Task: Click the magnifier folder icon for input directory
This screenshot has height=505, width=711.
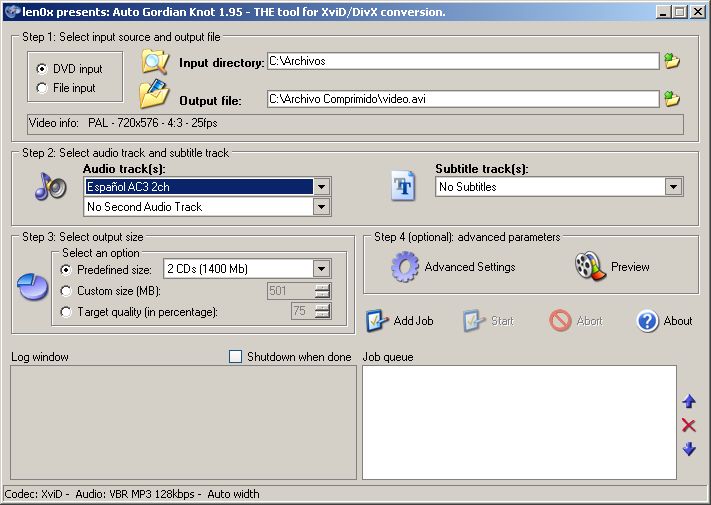Action: pyautogui.click(x=155, y=62)
